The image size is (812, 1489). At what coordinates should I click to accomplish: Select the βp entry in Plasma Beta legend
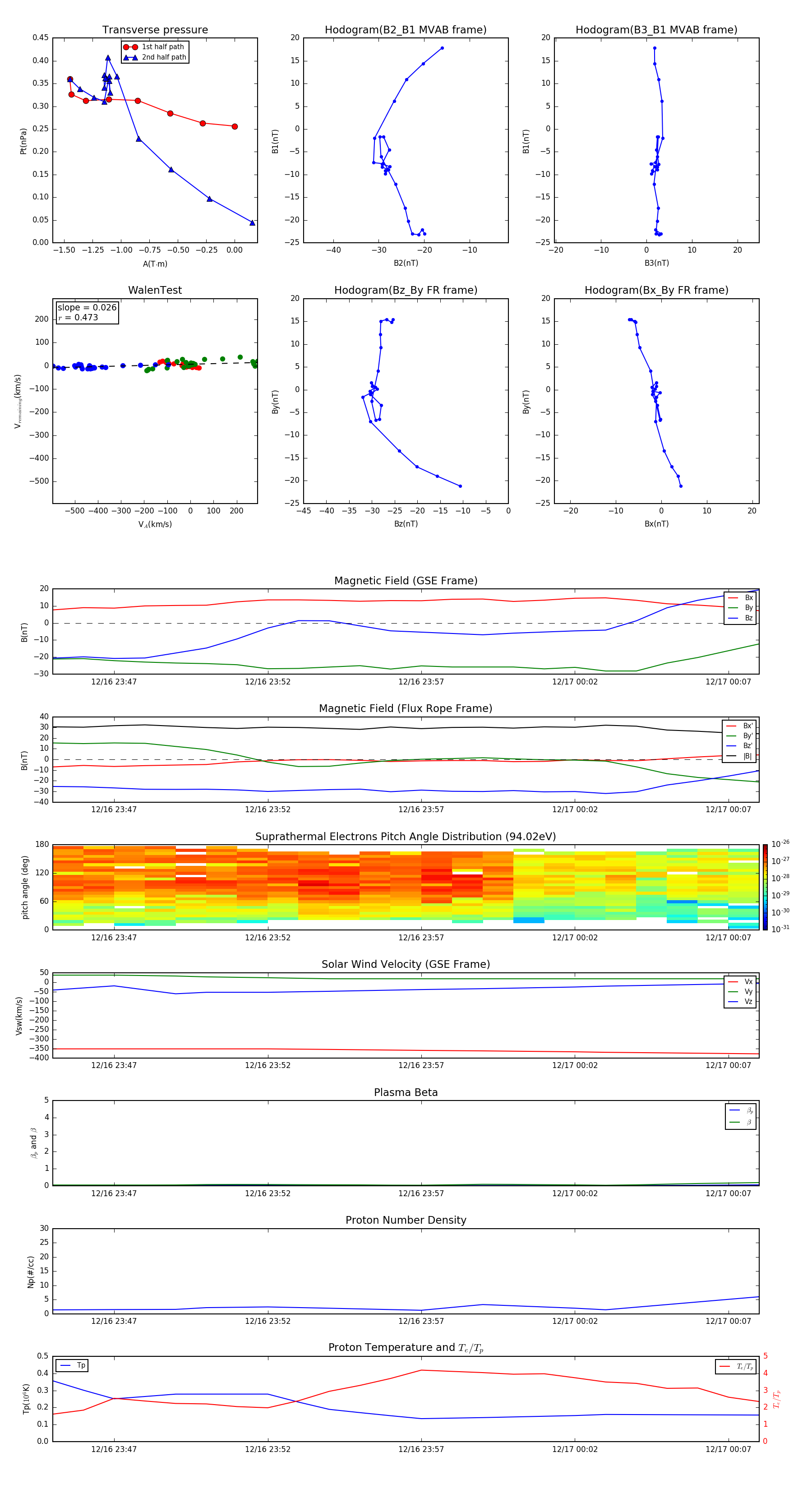pyautogui.click(x=741, y=1110)
